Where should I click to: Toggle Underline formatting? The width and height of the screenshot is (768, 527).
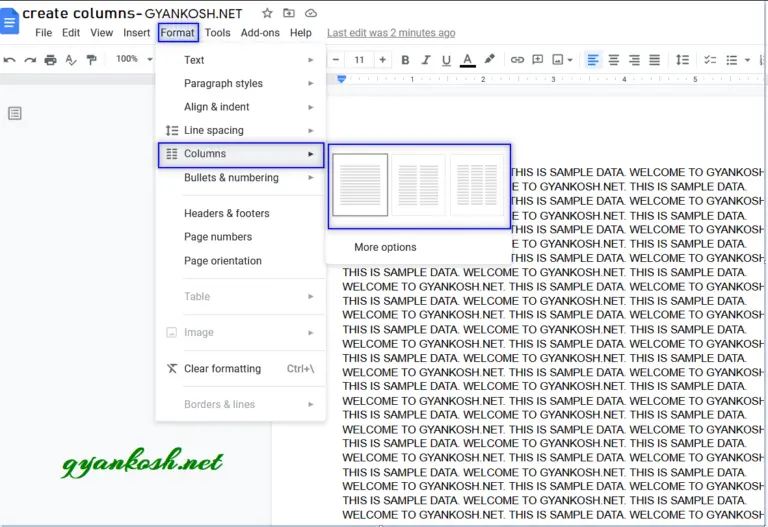(x=446, y=60)
